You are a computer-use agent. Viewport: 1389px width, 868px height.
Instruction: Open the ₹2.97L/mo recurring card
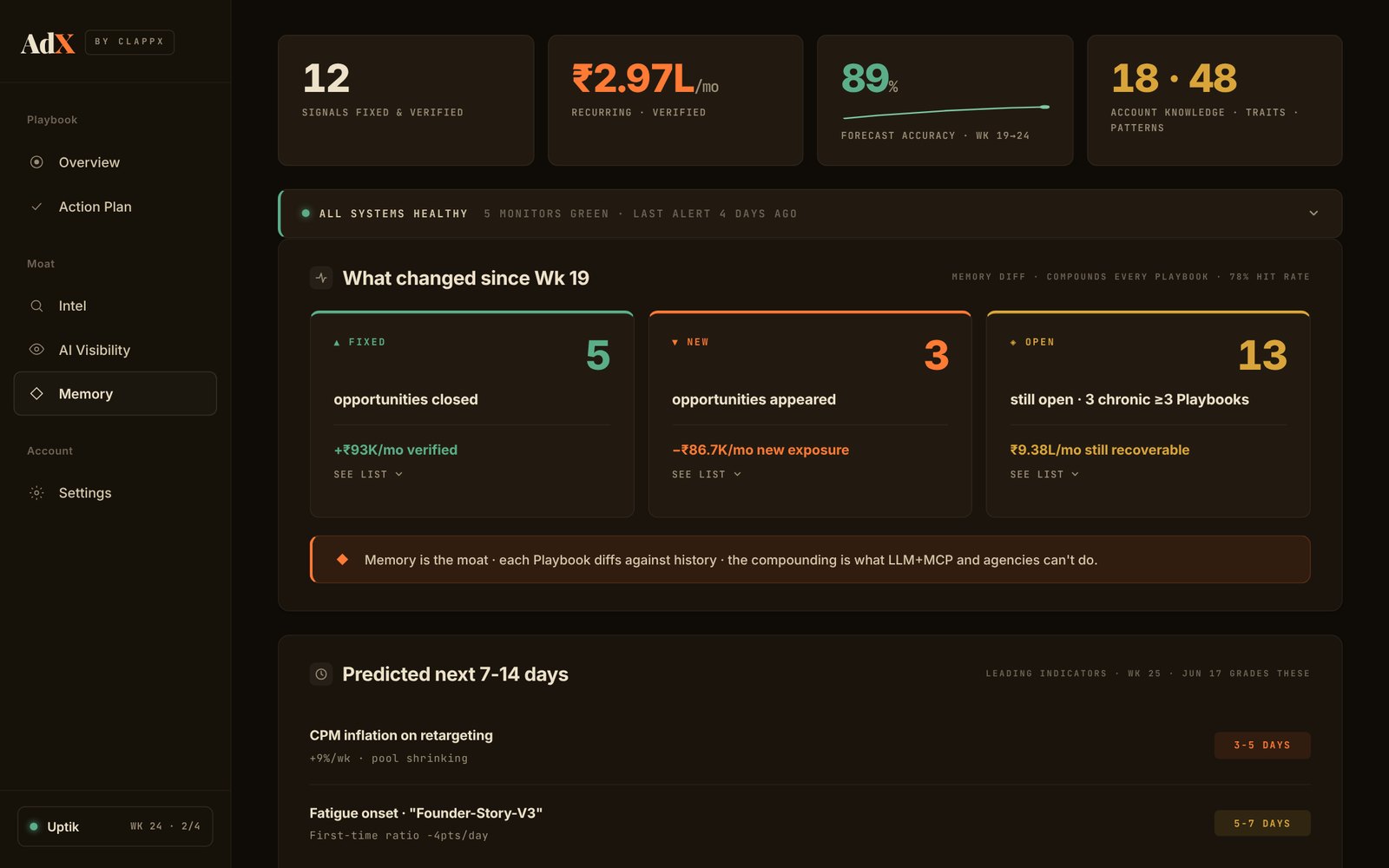point(675,100)
